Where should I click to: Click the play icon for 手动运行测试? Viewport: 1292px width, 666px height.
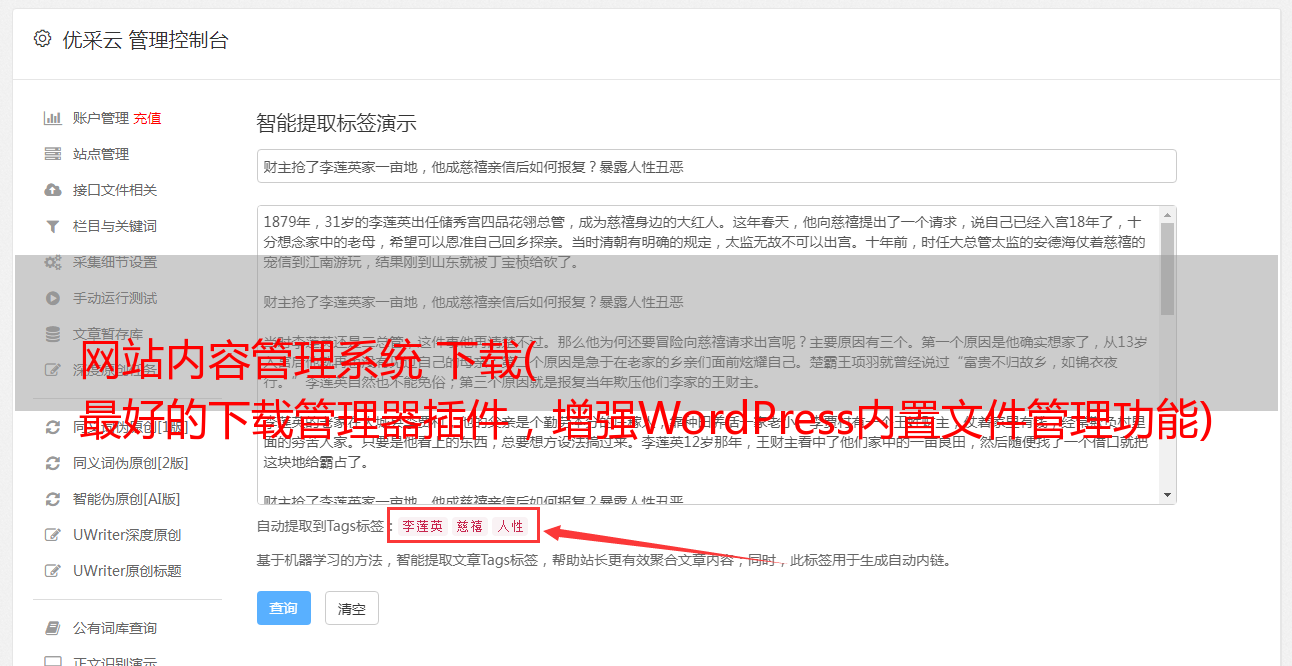coord(53,298)
